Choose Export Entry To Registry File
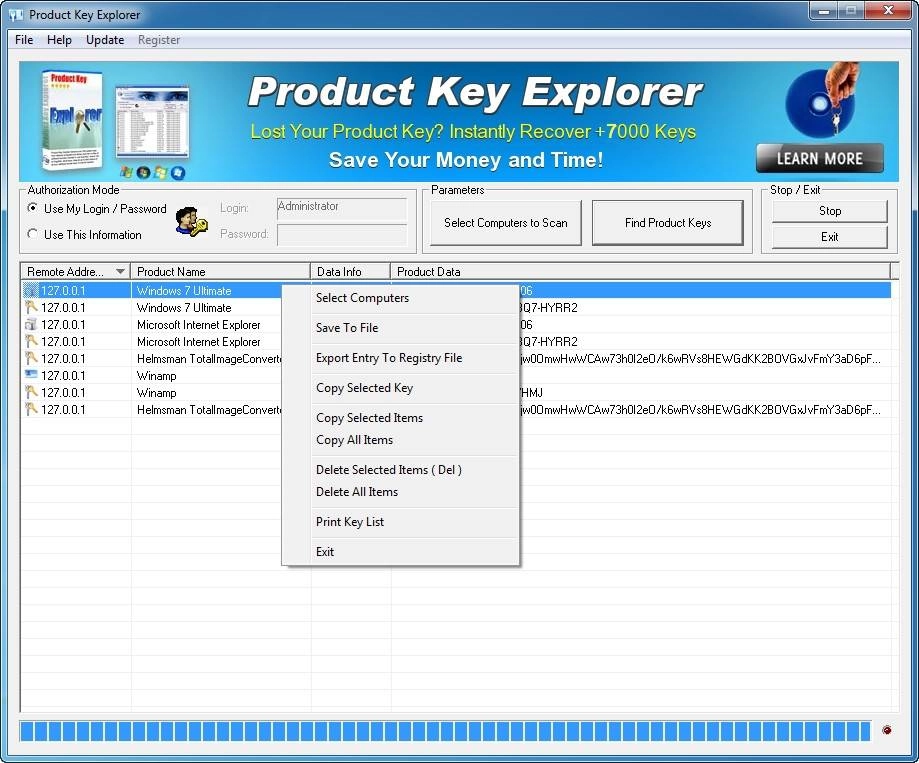Viewport: 919px width, 763px height. coord(400,357)
